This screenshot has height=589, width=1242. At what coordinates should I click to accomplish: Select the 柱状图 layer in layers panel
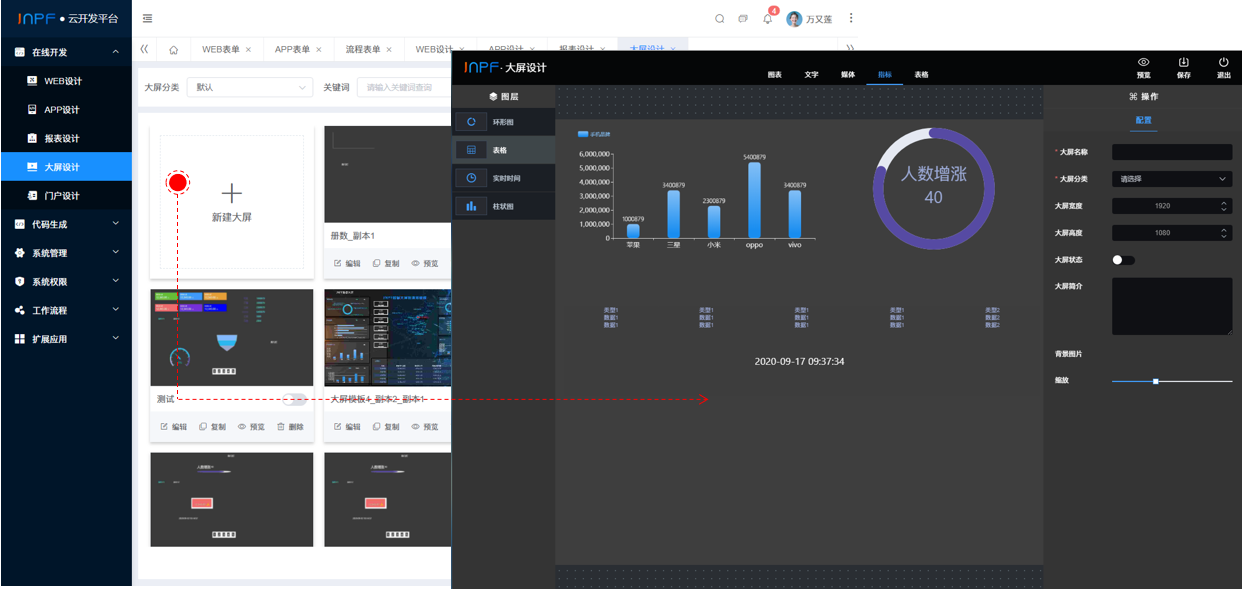503,206
